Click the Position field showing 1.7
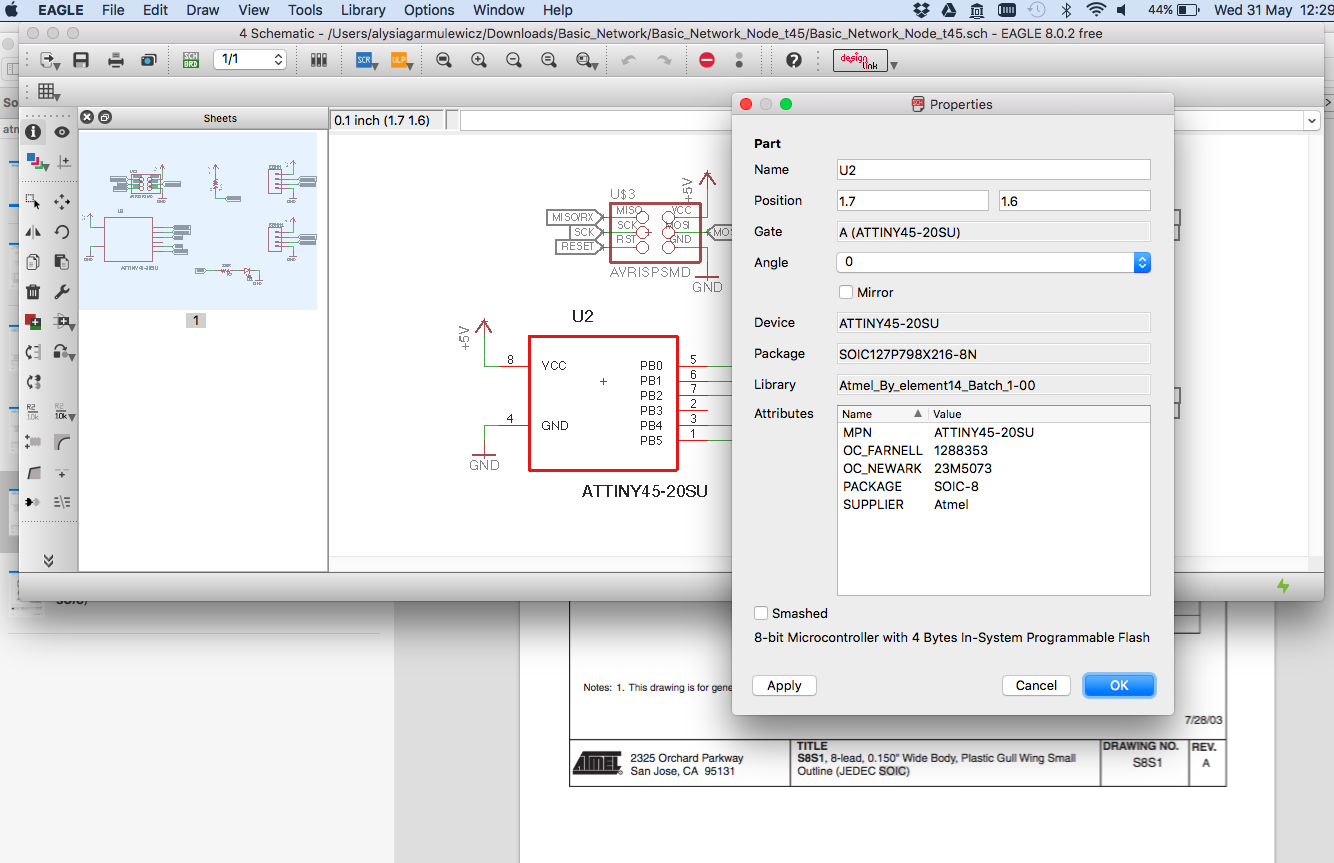Screen dimensions: 1334x863 click(913, 201)
